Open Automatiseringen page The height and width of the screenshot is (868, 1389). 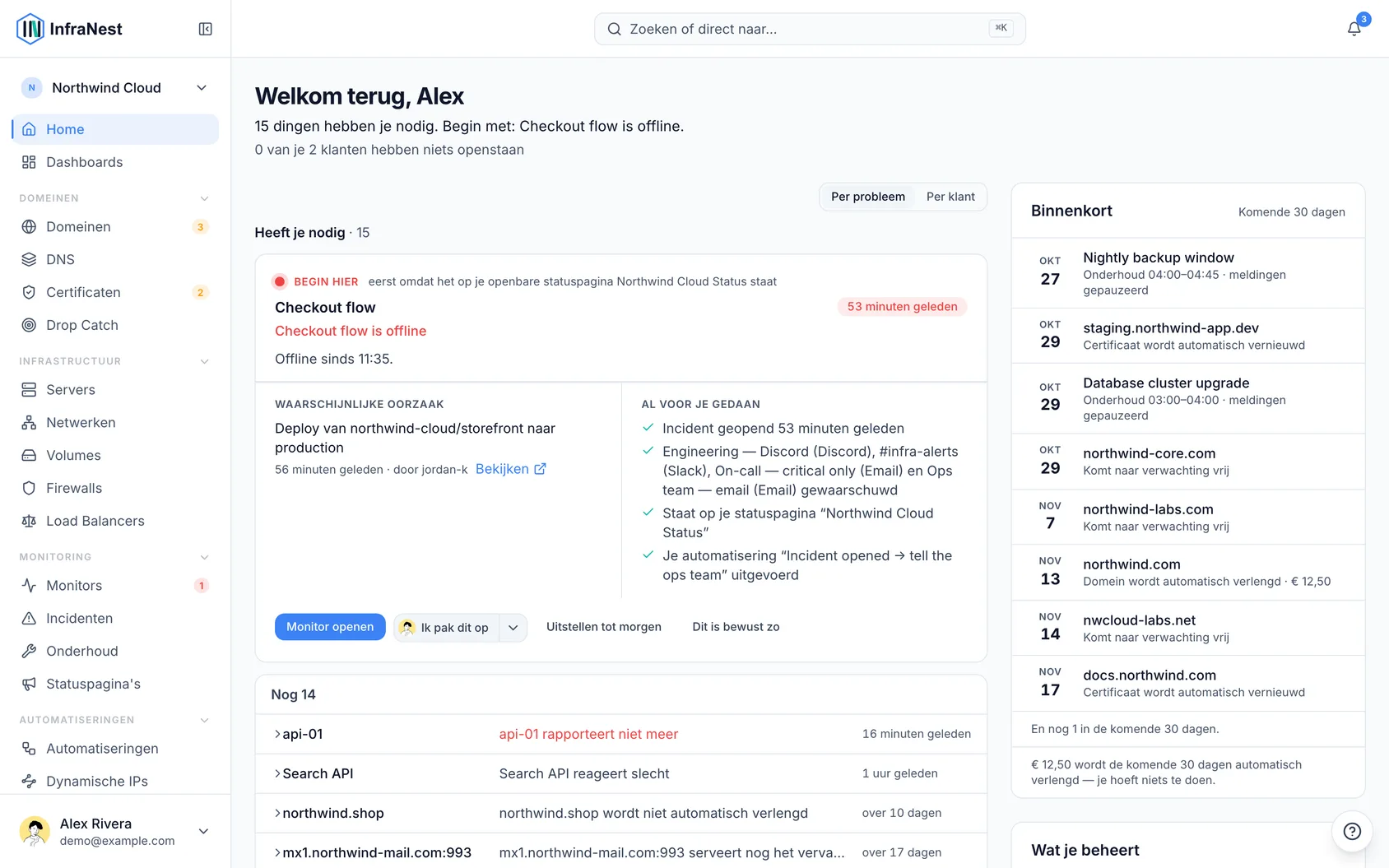click(x=115, y=749)
